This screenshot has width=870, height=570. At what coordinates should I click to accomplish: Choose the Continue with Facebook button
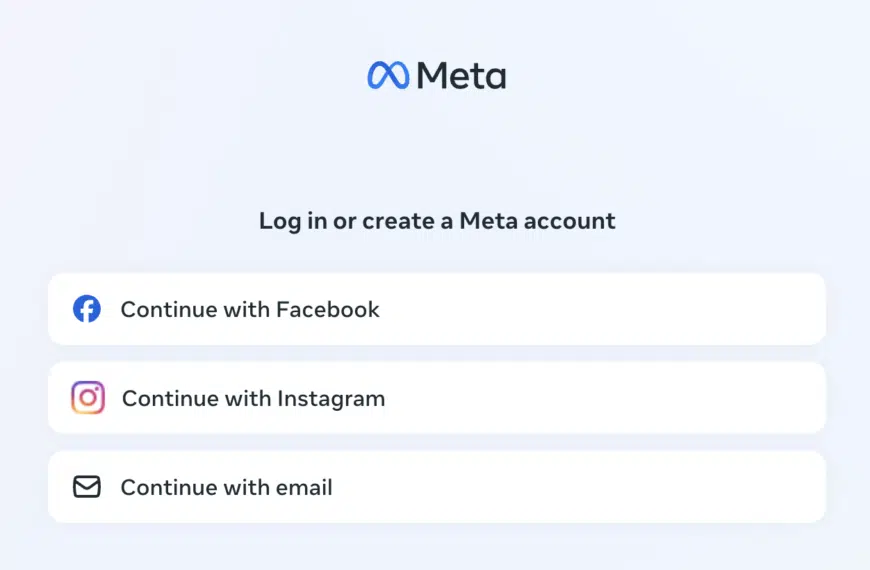(x=437, y=309)
